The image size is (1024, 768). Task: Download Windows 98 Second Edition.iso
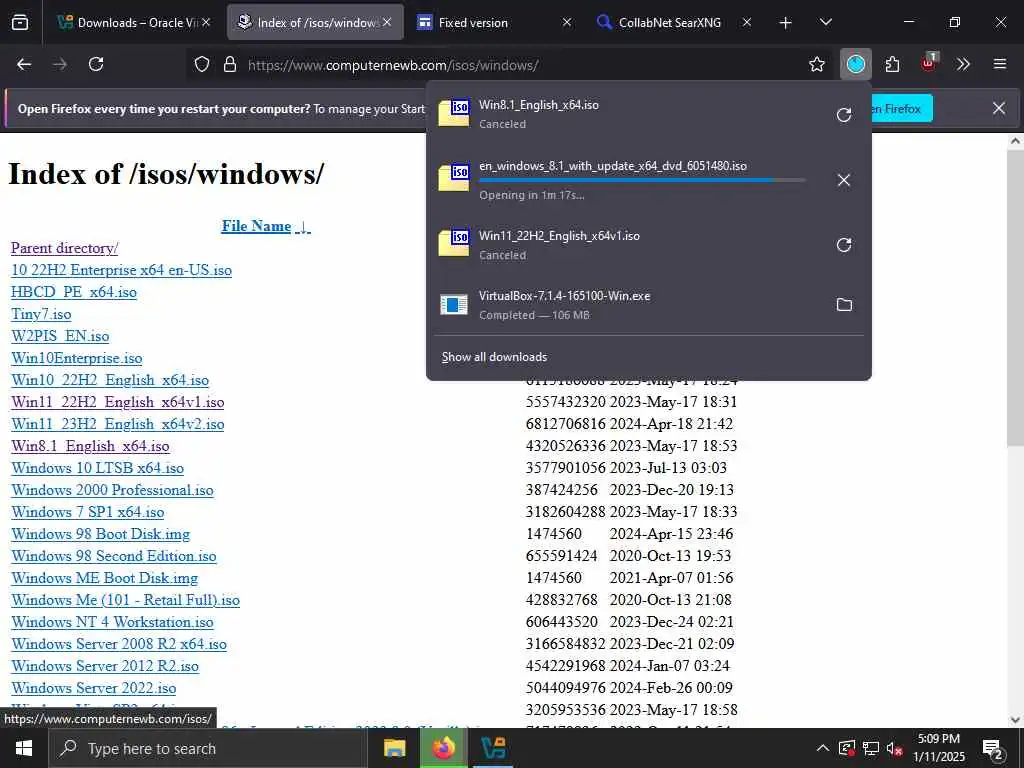click(114, 556)
